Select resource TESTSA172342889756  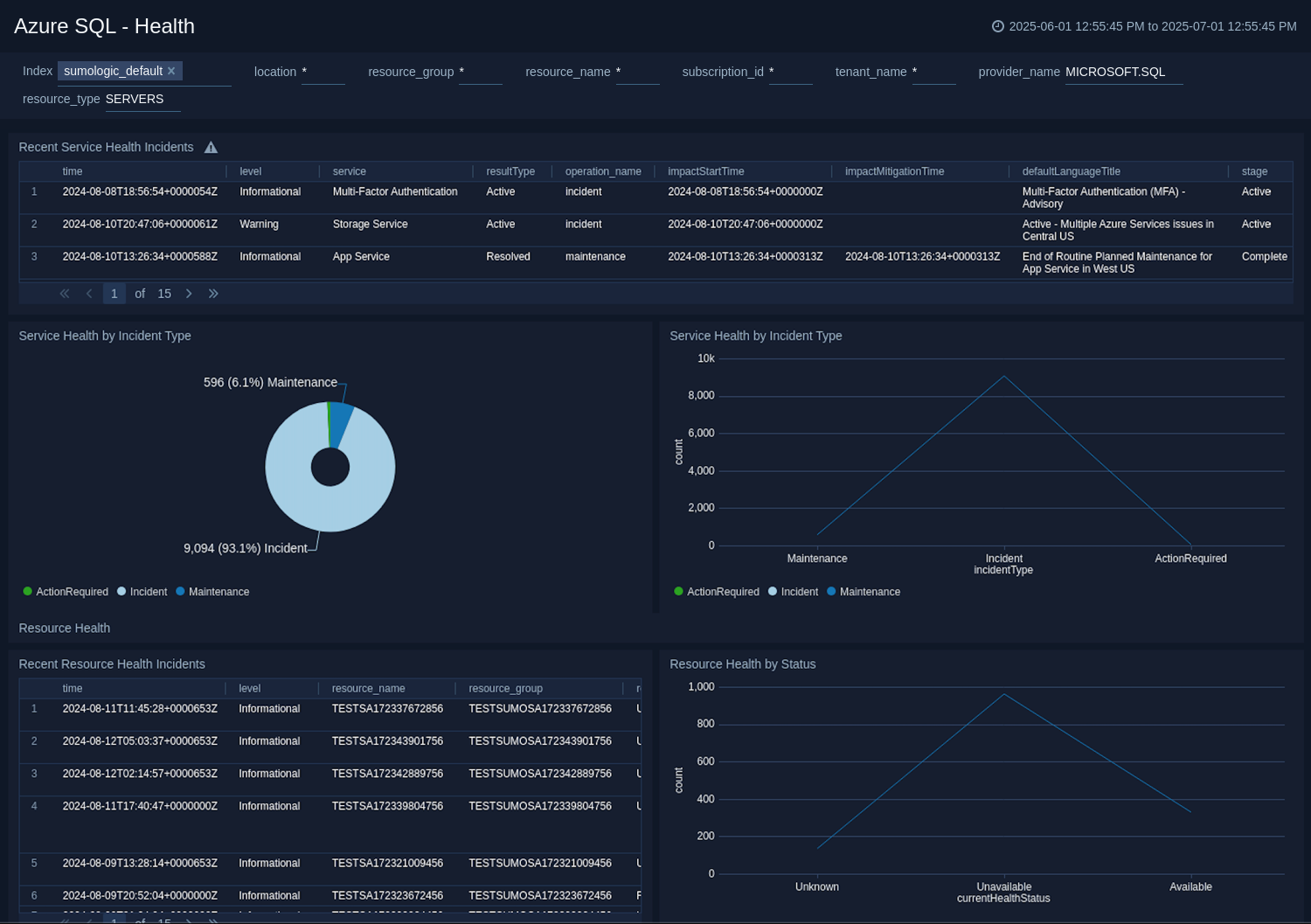click(387, 774)
